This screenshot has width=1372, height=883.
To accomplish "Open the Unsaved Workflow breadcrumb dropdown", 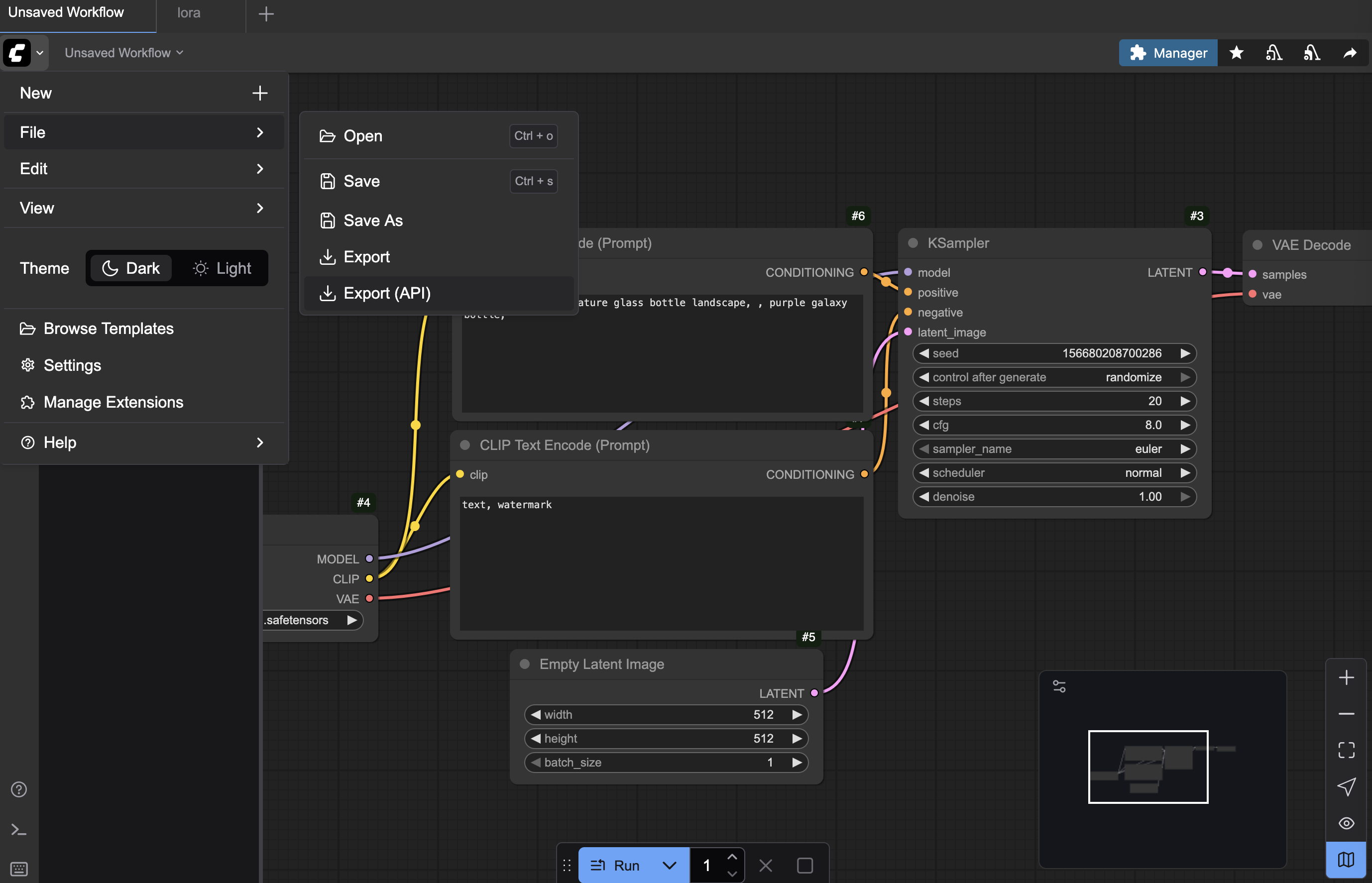I will (124, 53).
